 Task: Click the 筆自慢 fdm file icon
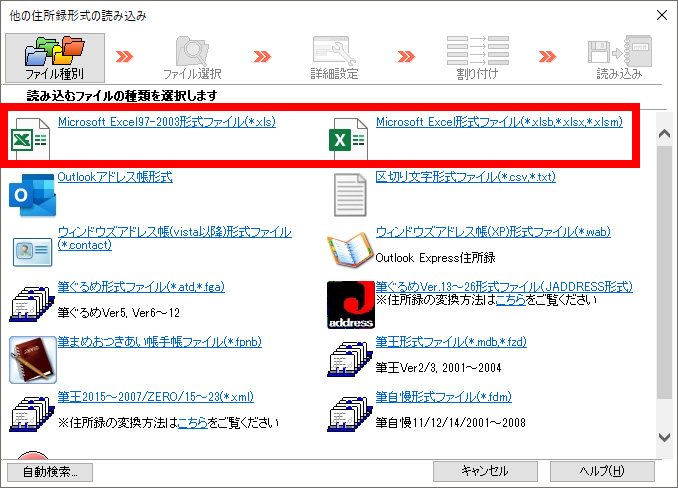pyautogui.click(x=350, y=414)
